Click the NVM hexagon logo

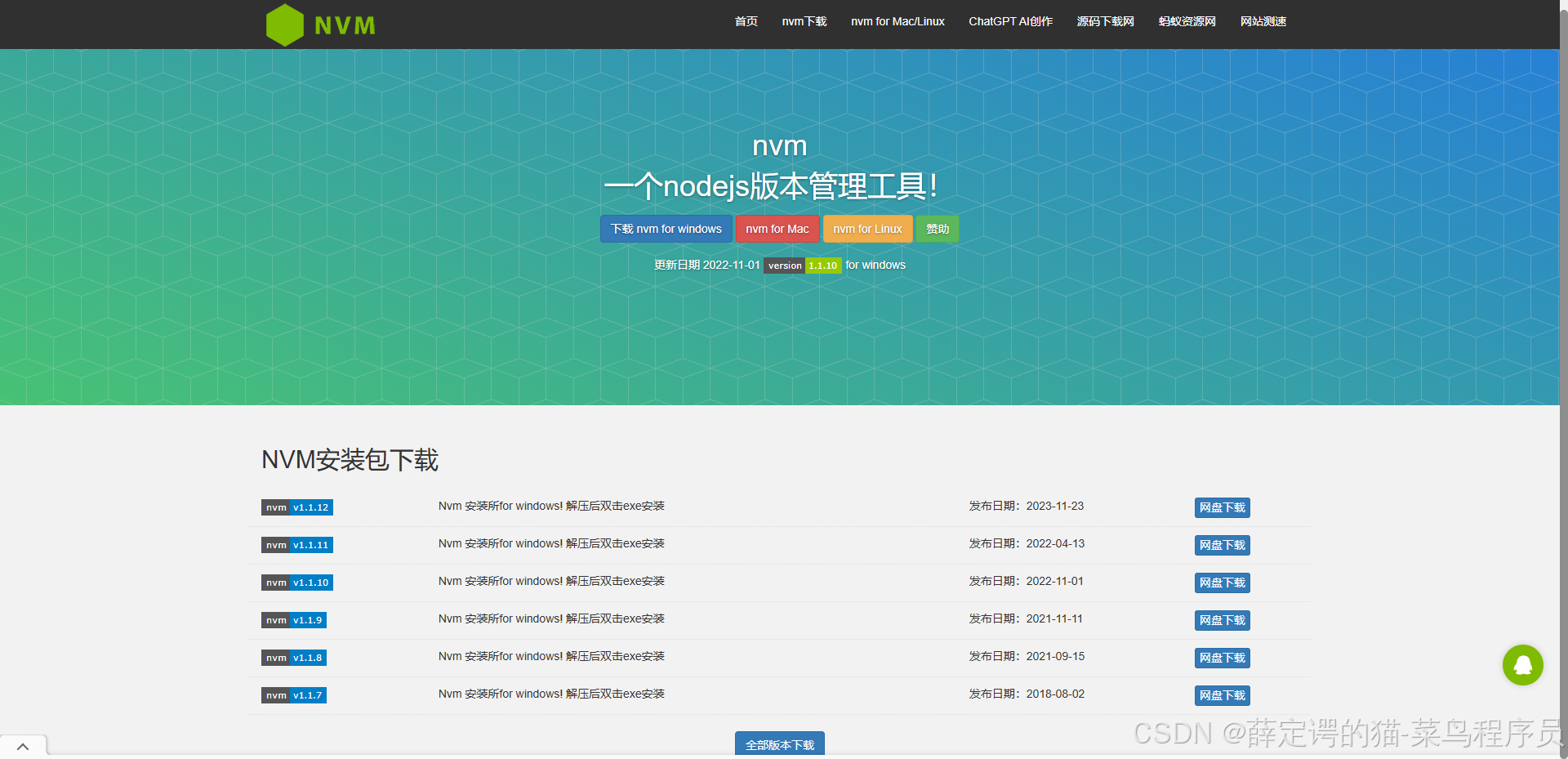click(283, 25)
